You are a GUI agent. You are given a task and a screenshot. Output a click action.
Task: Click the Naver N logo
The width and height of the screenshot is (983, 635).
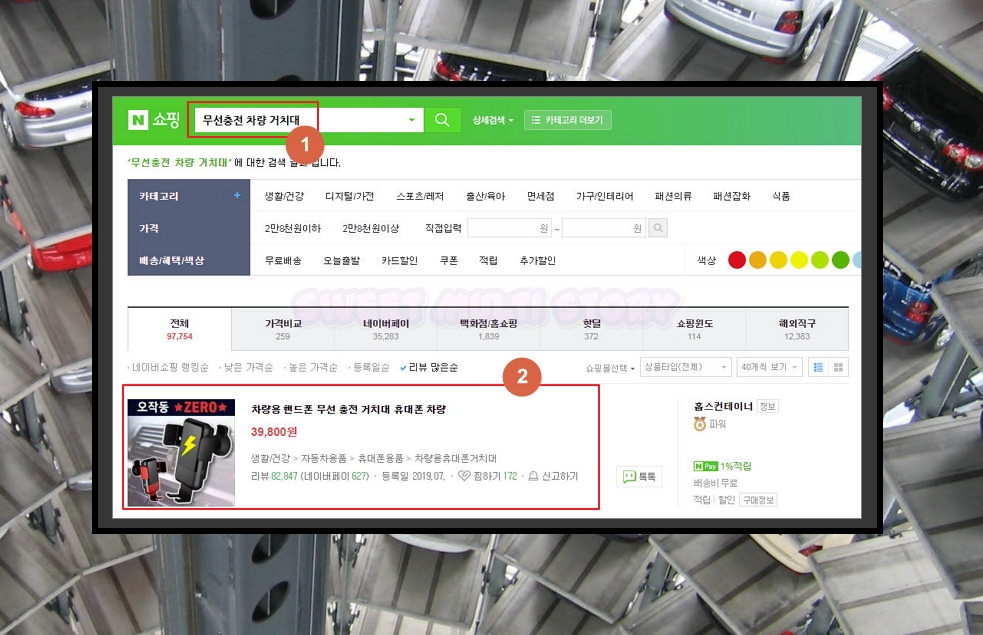pos(138,119)
